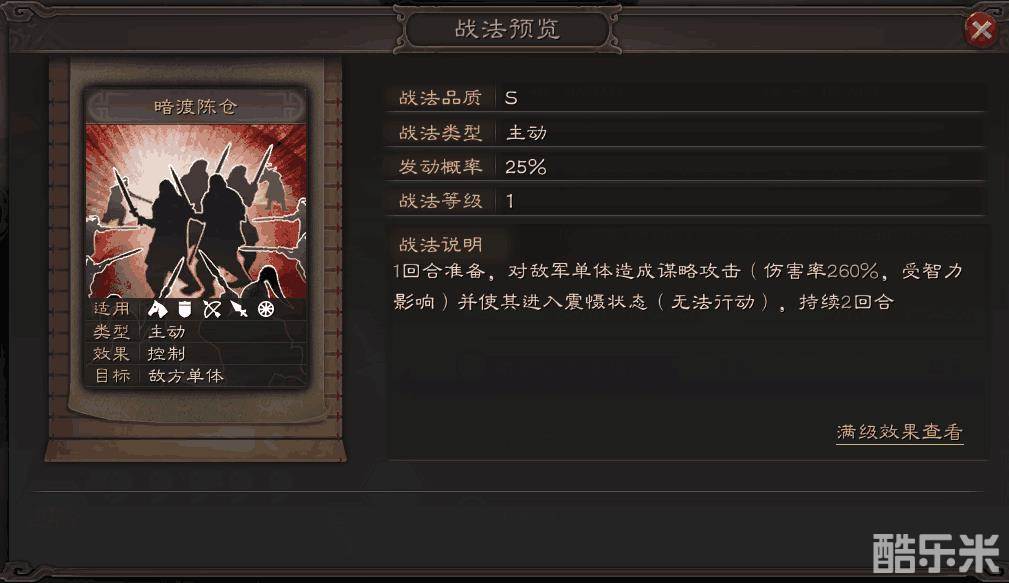Click the cavalry horse-head troop icon
The image size is (1009, 583).
157,310
